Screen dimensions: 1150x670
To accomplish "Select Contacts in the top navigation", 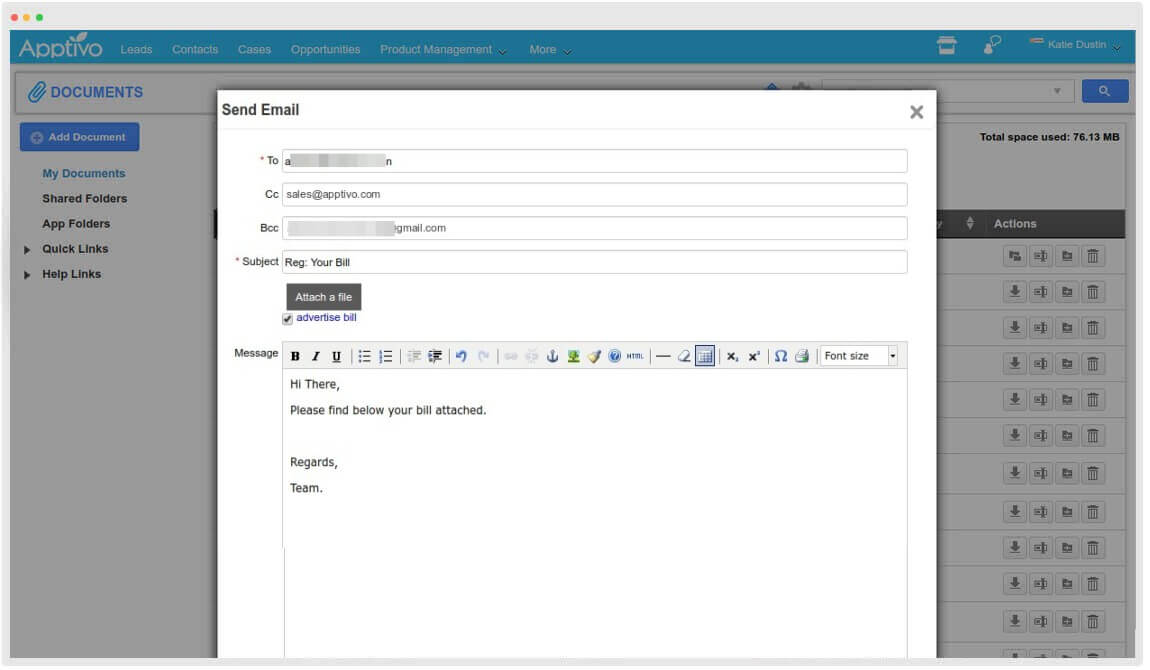I will [195, 49].
